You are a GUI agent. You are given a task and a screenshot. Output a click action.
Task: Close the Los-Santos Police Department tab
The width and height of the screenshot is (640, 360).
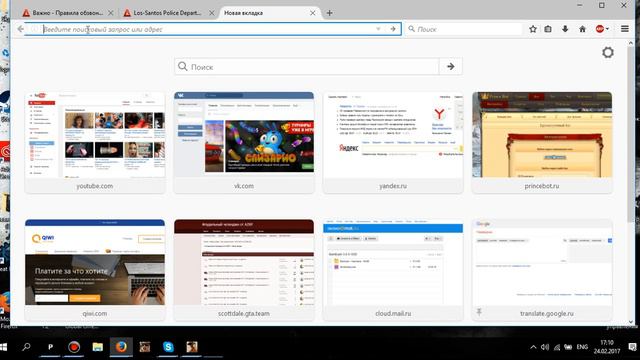click(211, 13)
